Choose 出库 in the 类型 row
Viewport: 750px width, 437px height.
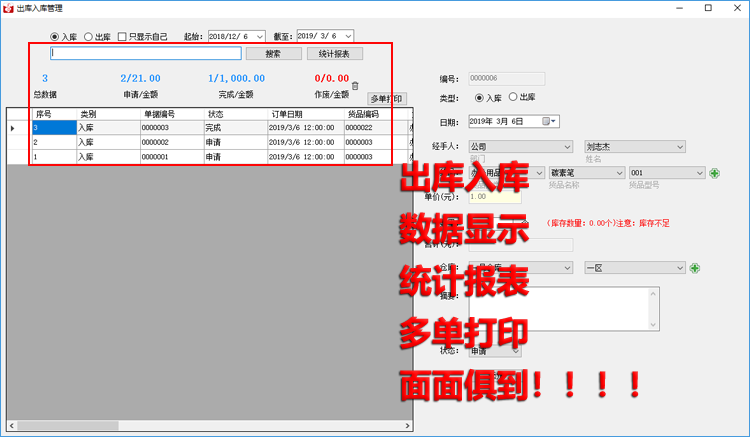coord(514,97)
